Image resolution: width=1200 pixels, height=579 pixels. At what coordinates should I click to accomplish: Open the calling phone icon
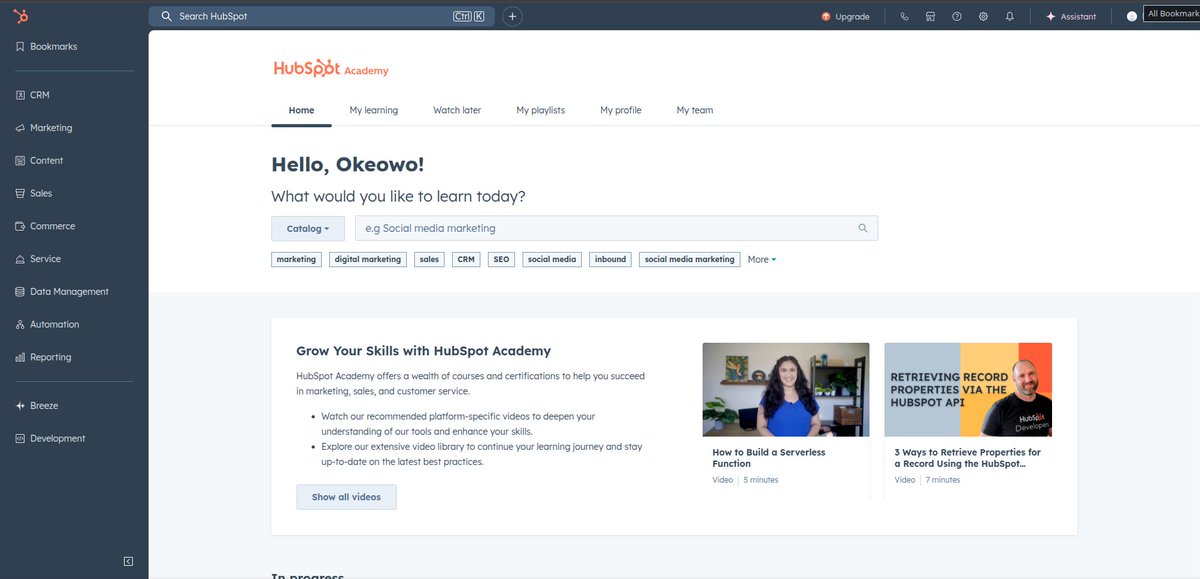[904, 16]
